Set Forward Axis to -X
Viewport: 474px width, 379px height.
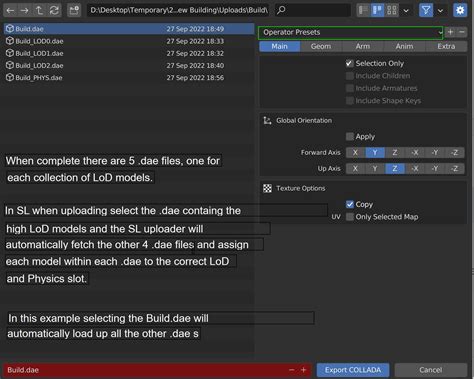click(x=415, y=153)
